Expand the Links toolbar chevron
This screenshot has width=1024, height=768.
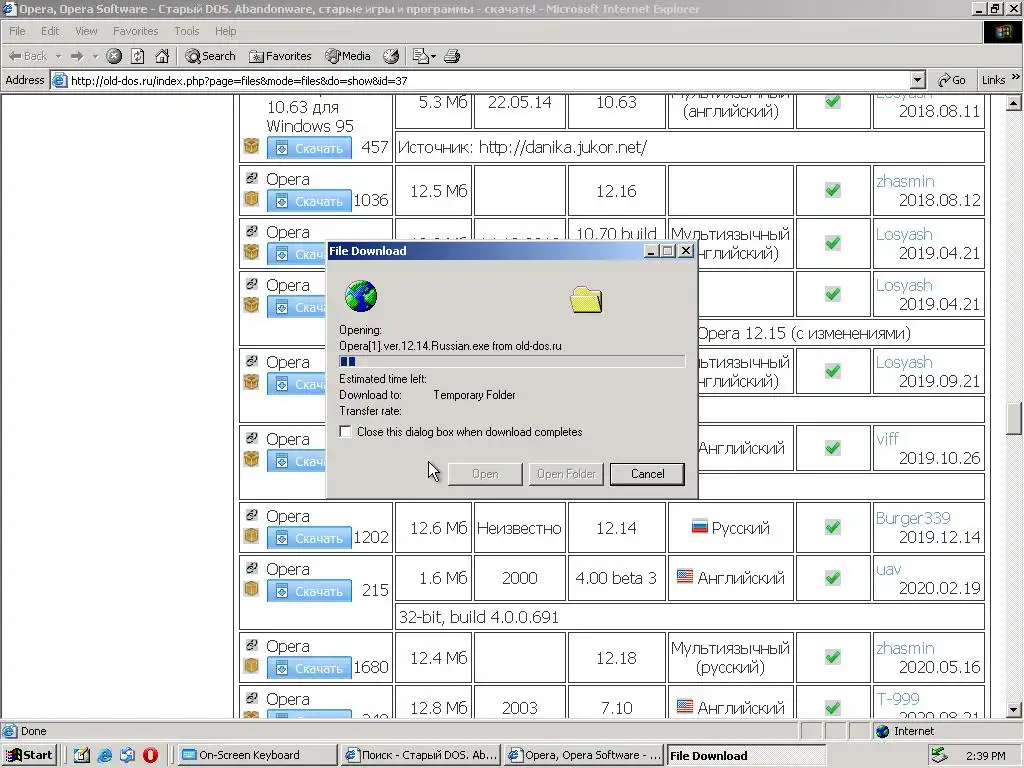click(x=1016, y=77)
